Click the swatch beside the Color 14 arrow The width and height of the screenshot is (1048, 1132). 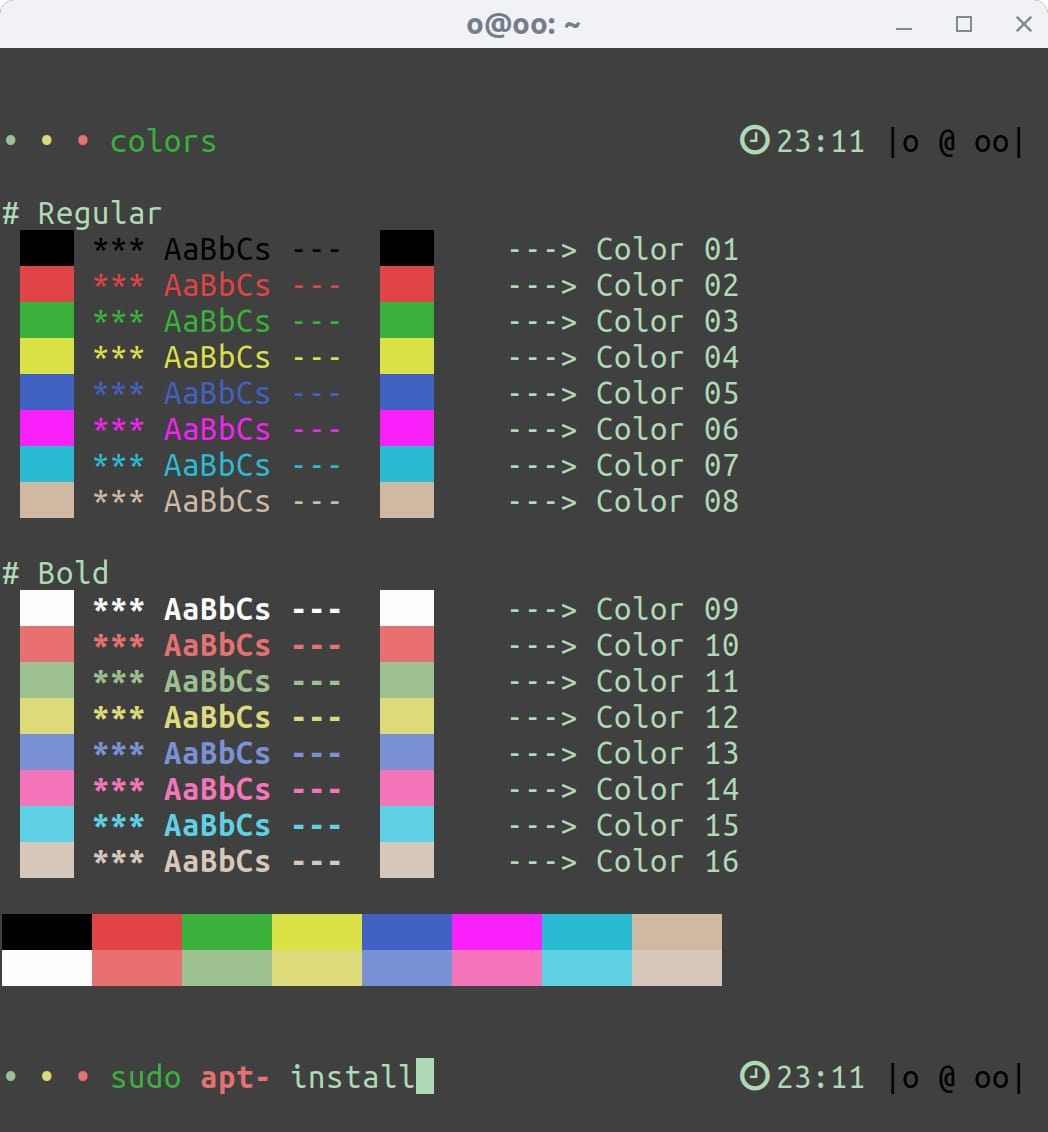tap(407, 789)
